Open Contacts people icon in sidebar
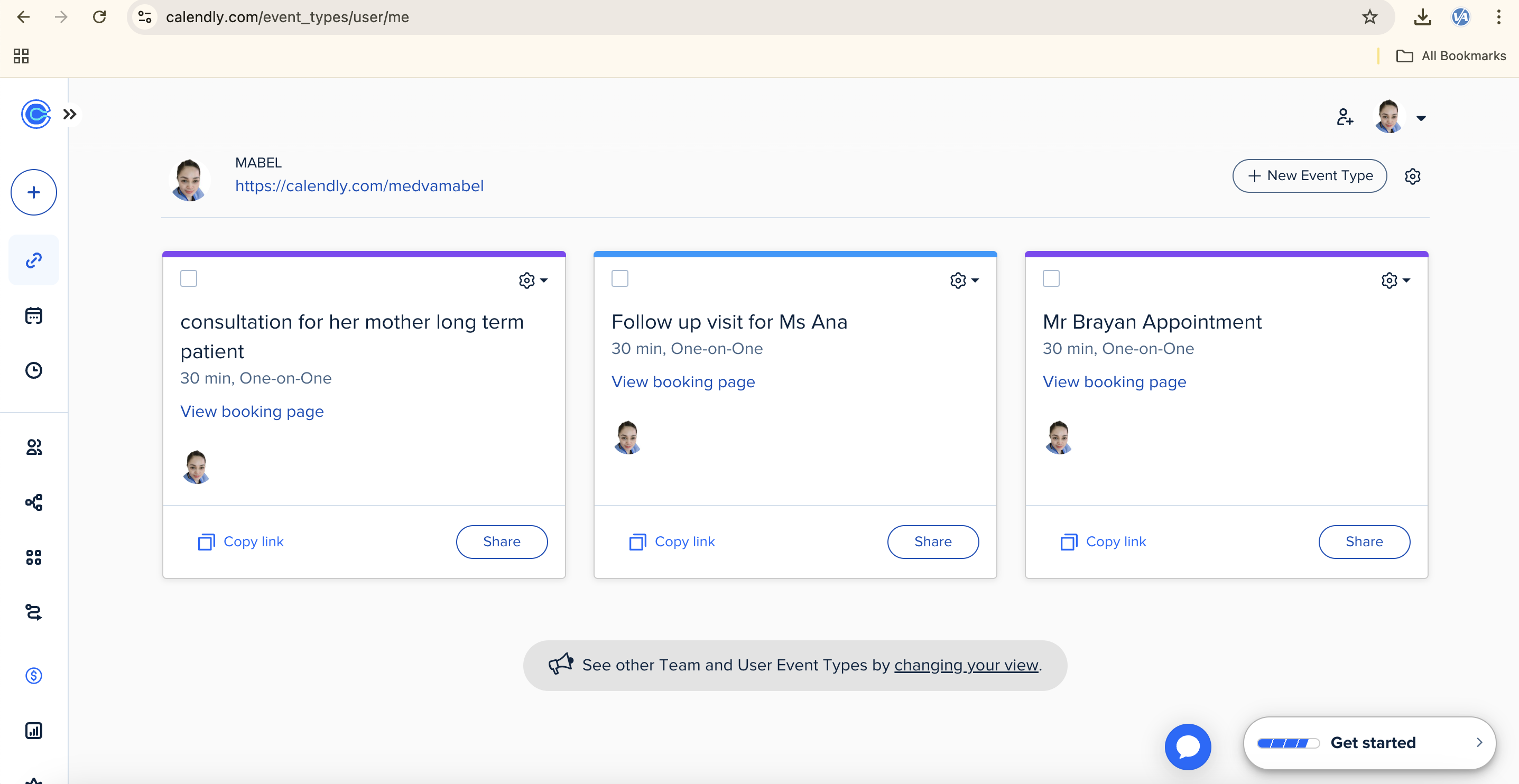 34,447
